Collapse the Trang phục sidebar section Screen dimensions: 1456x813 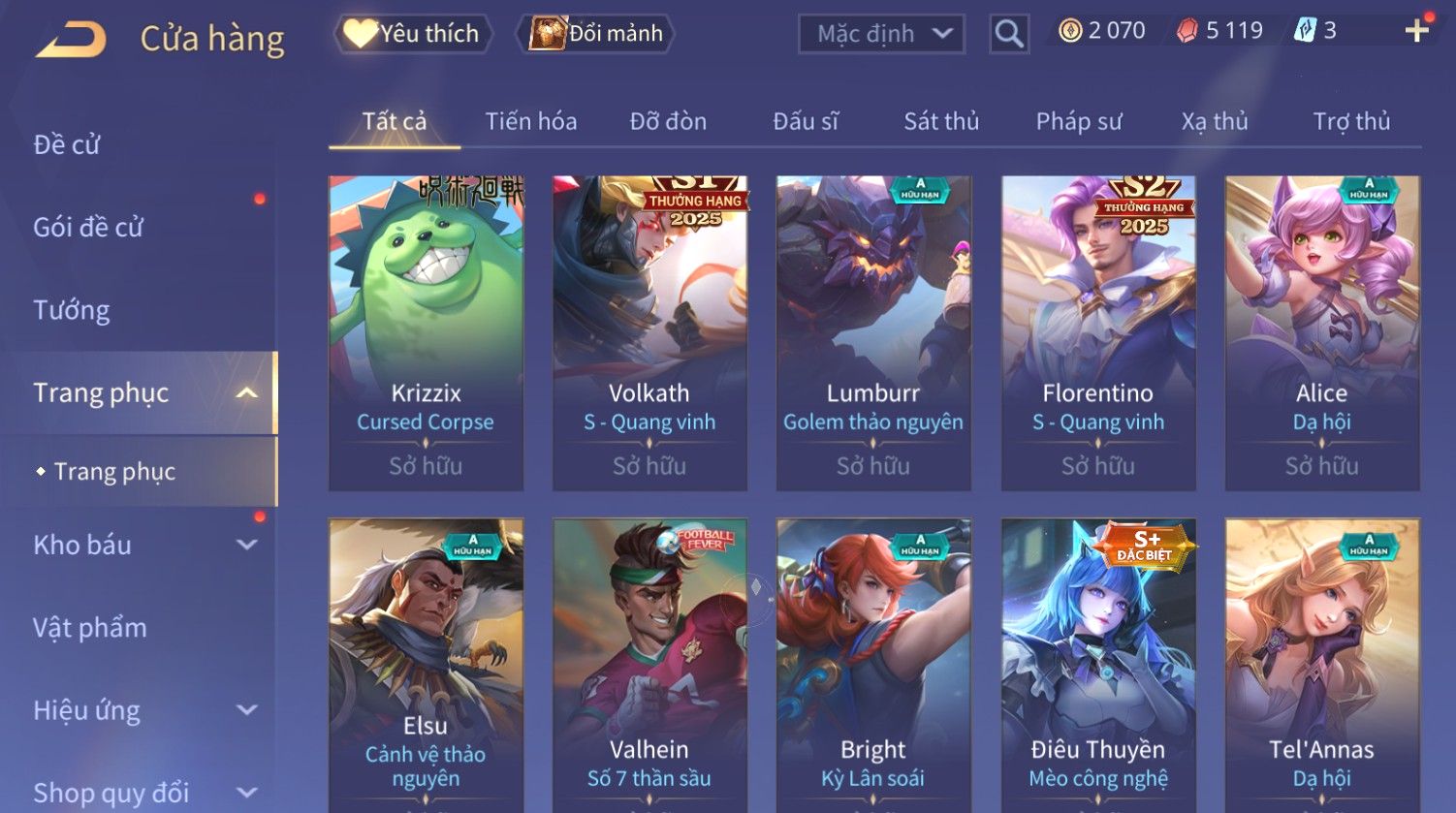pyautogui.click(x=247, y=392)
